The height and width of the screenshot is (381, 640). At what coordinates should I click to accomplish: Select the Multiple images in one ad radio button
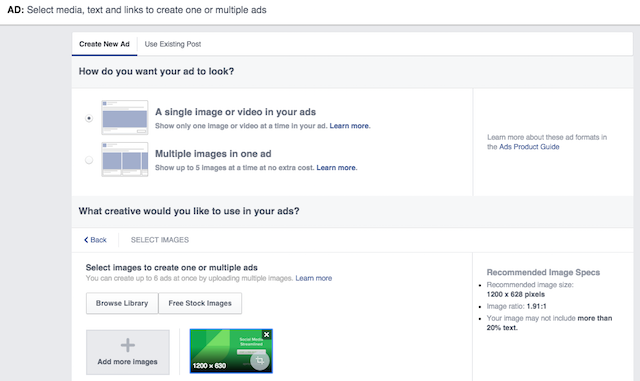point(89,160)
